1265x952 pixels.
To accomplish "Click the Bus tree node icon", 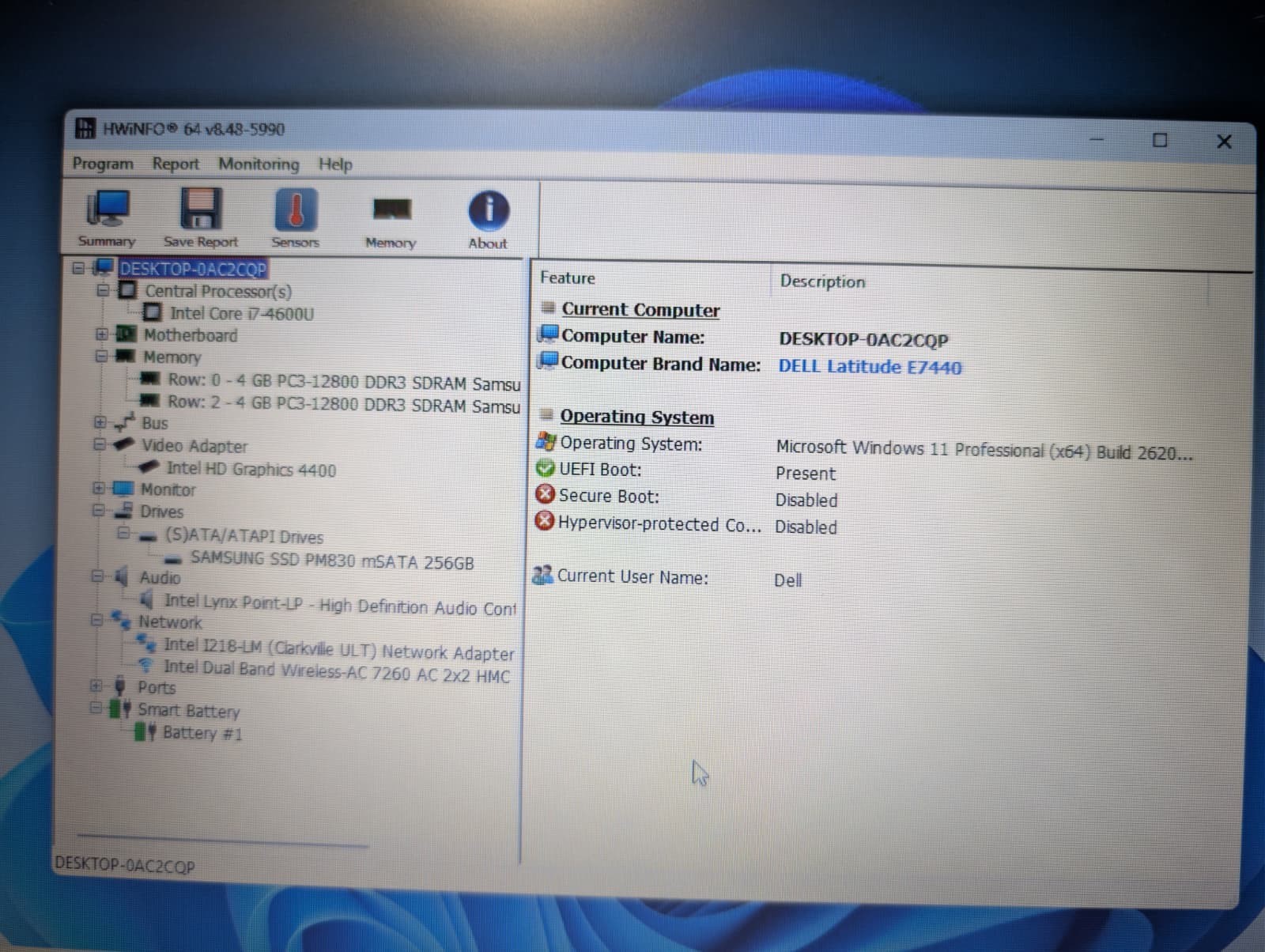I will pyautogui.click(x=124, y=421).
